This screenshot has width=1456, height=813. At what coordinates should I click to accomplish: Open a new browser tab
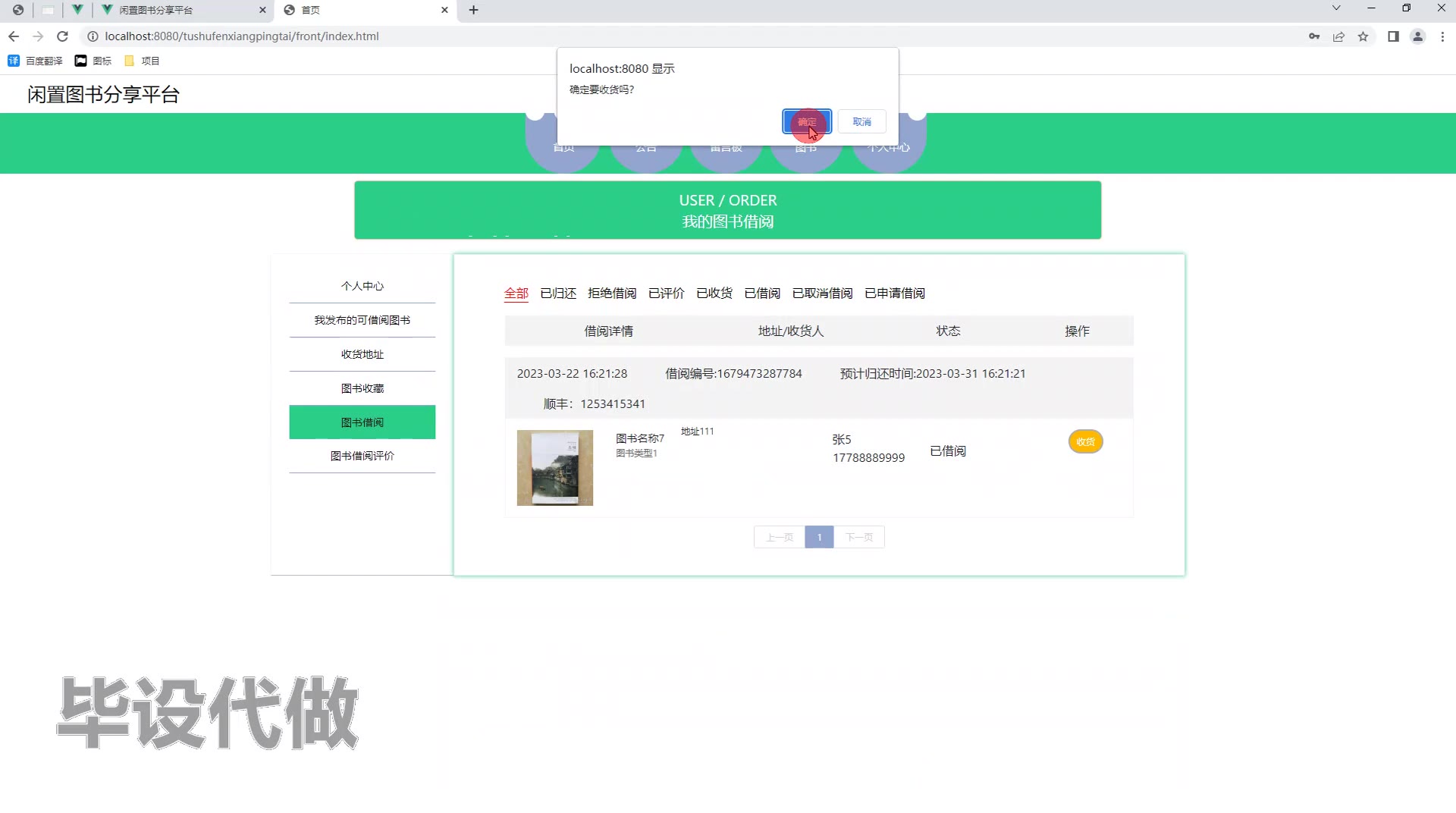(x=473, y=10)
